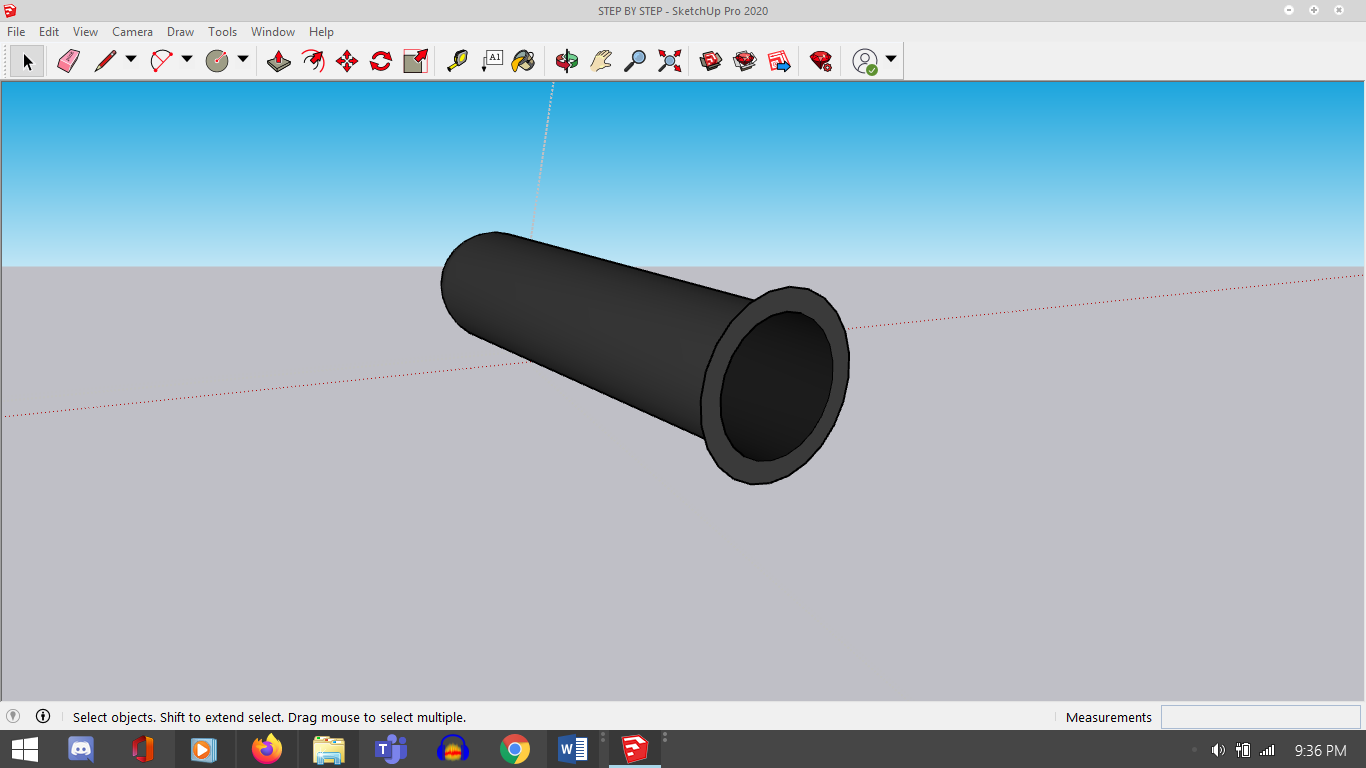Viewport: 1366px width, 768px height.
Task: Click the 9:36 PM system clock
Action: tap(1320, 750)
